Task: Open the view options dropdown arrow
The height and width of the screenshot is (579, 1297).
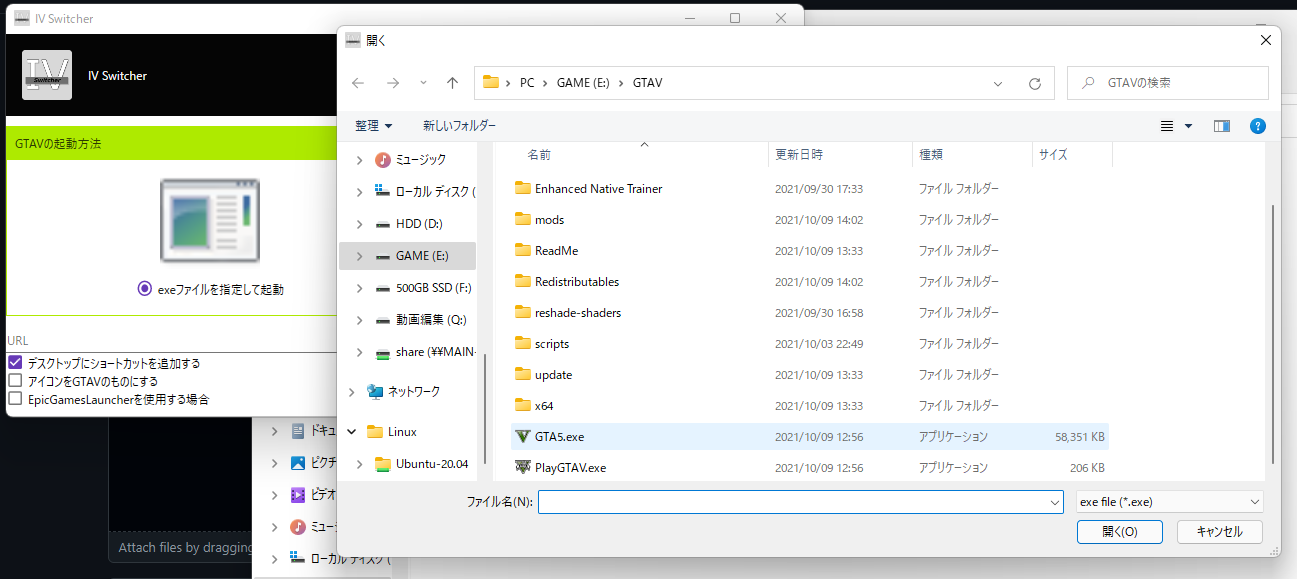Action: 1188,126
